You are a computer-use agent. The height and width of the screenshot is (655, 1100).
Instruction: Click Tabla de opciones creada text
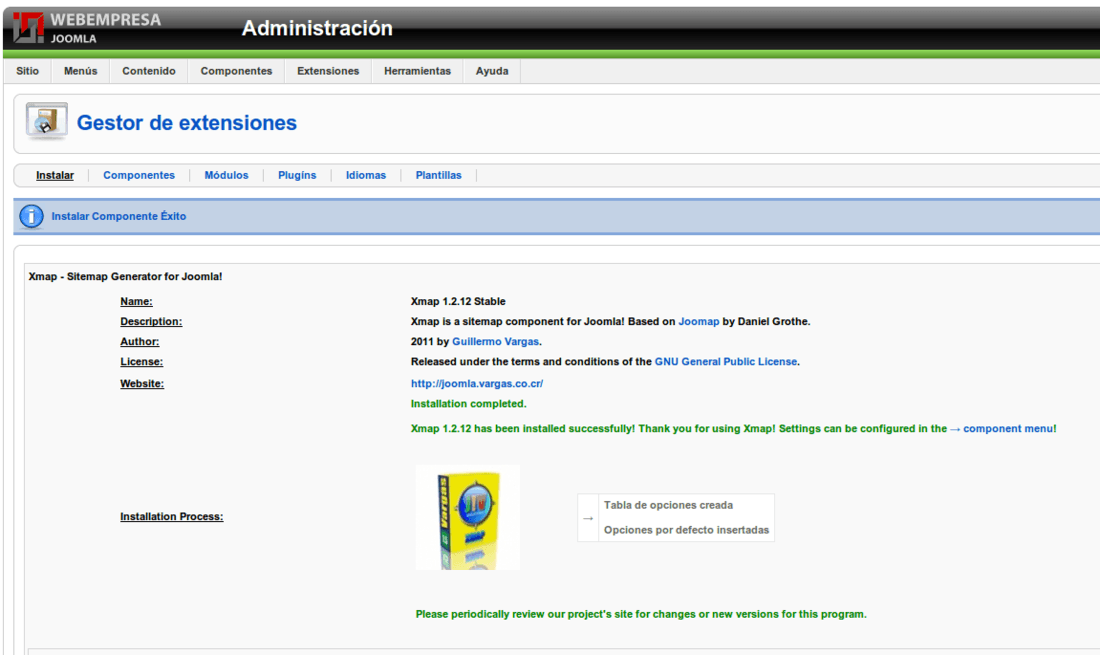click(x=669, y=505)
